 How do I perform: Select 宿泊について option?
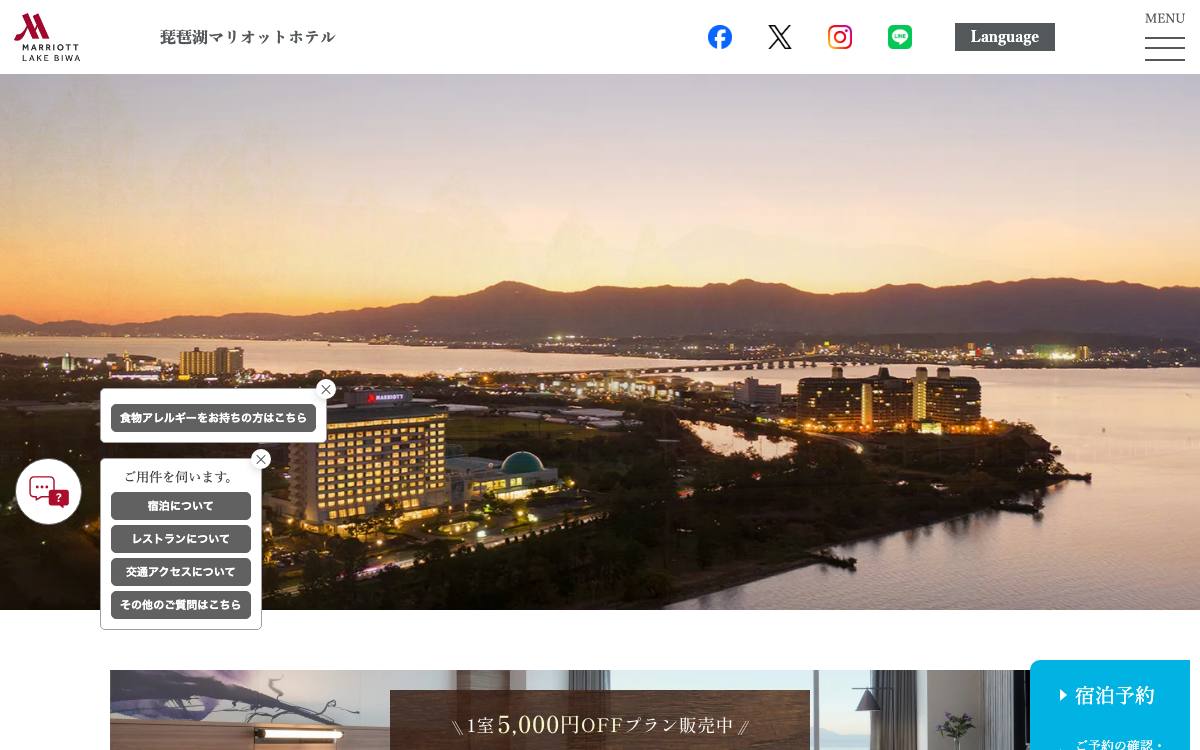coord(181,506)
